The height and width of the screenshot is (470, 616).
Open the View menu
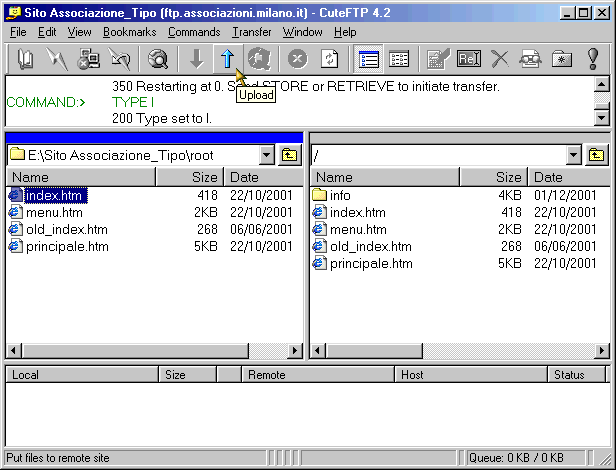point(79,32)
